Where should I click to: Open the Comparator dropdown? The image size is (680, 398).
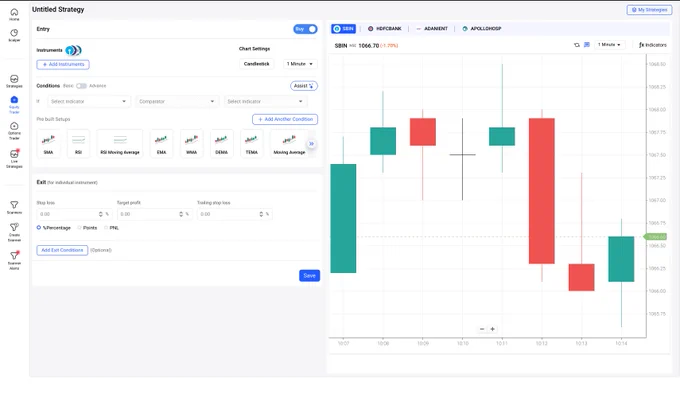coord(177,101)
